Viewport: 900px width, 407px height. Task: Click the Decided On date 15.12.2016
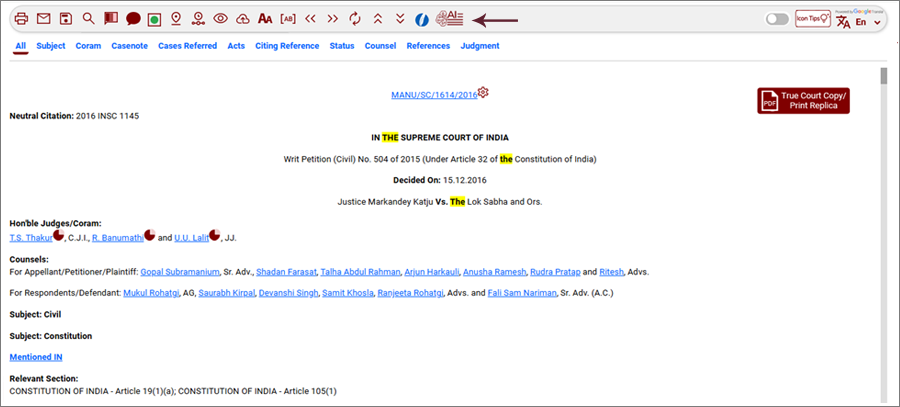(x=464, y=180)
